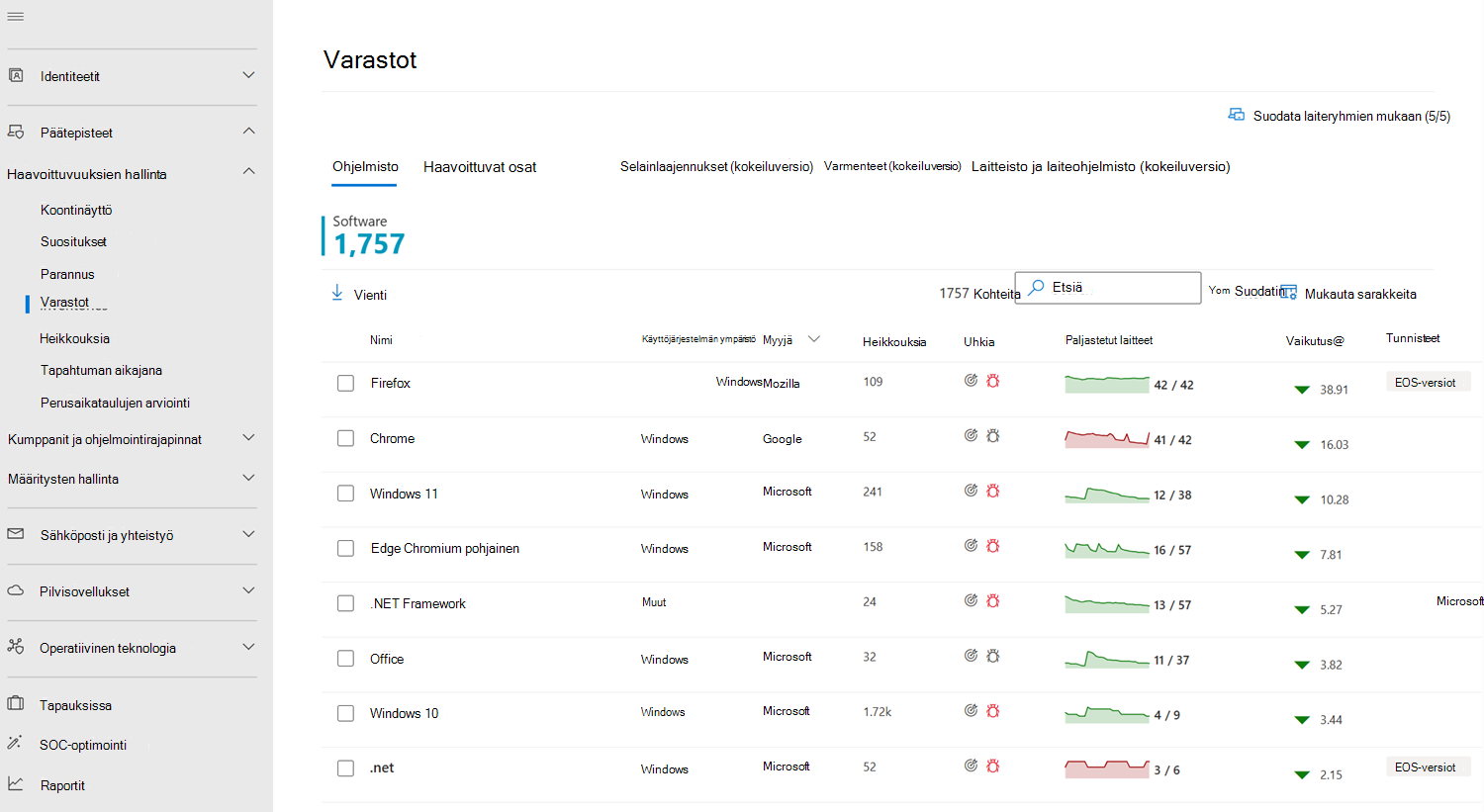Click the device groups filter icon

coord(1237,115)
